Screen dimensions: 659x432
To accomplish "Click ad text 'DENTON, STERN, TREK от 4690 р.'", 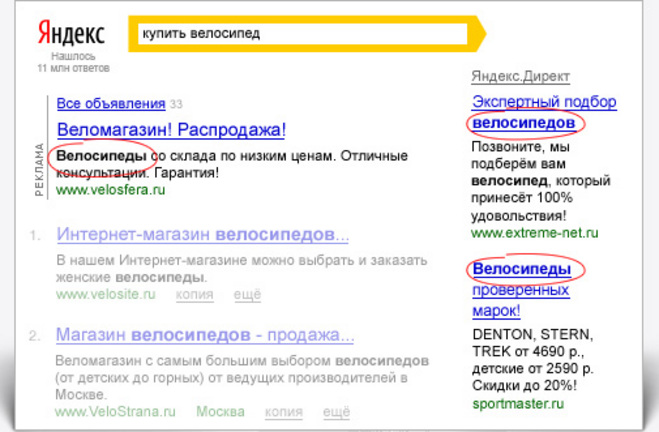I will (x=532, y=343).
